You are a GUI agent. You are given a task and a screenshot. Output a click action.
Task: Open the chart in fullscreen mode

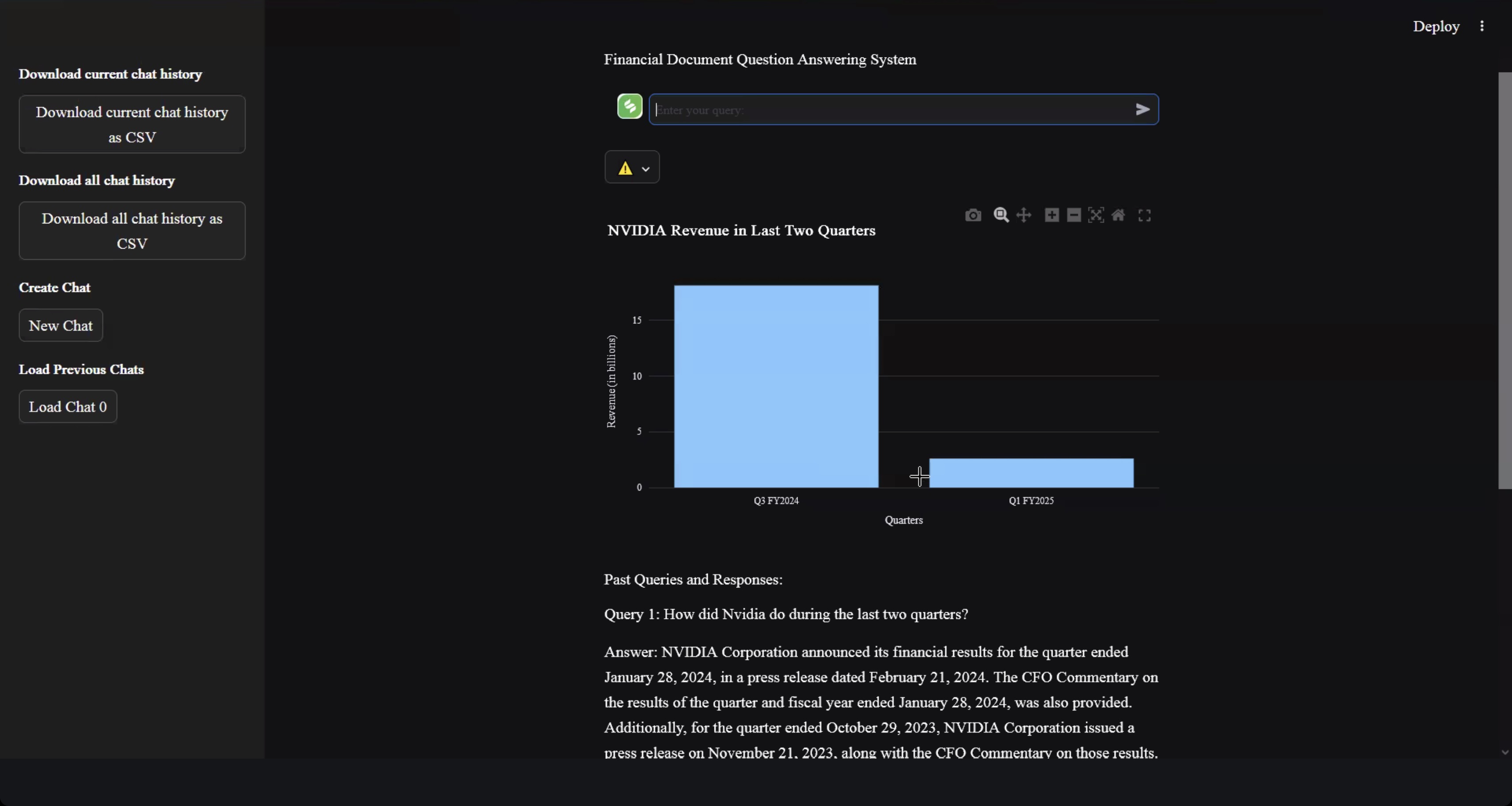pyautogui.click(x=1145, y=215)
